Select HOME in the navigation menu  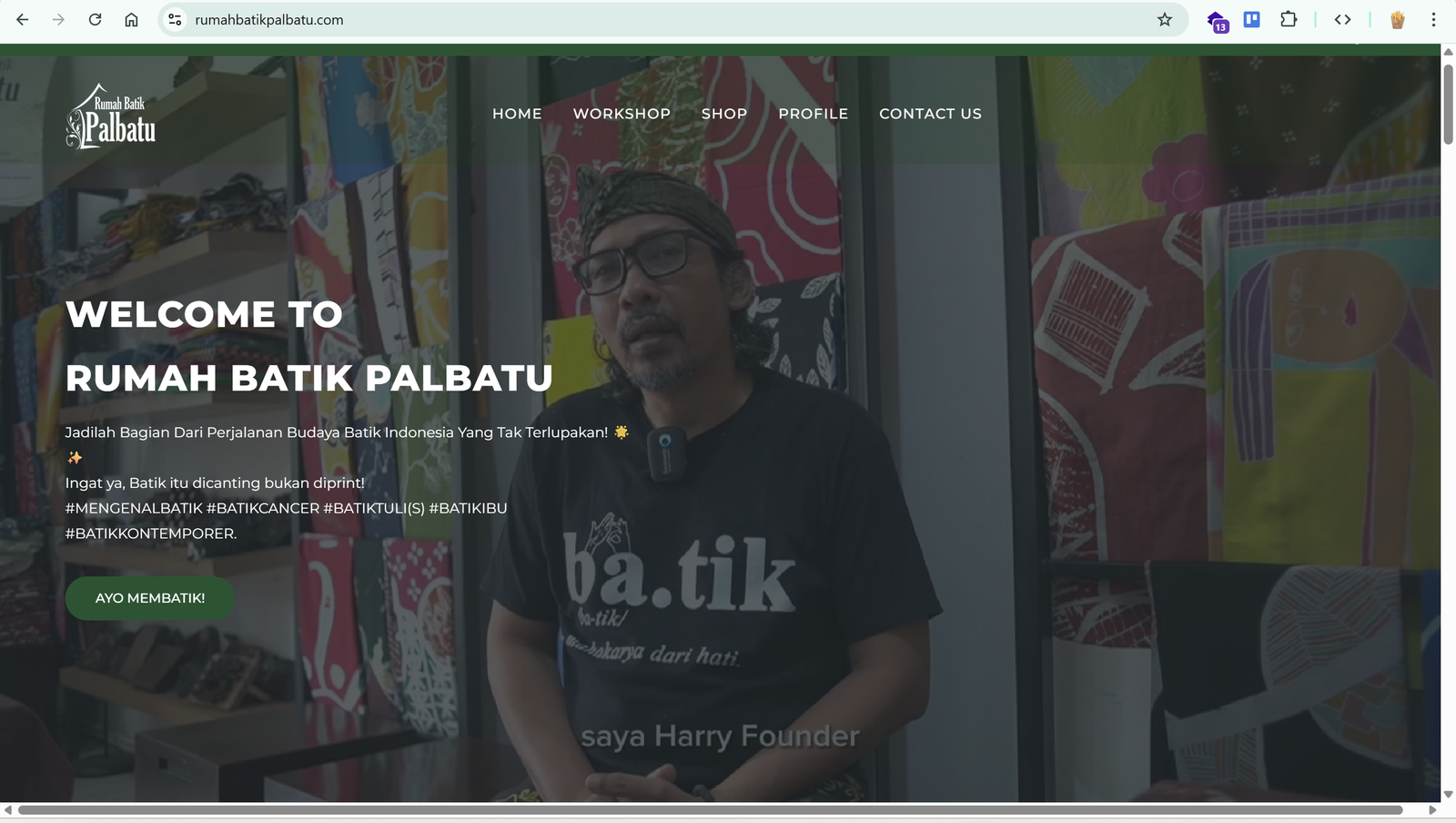517,113
